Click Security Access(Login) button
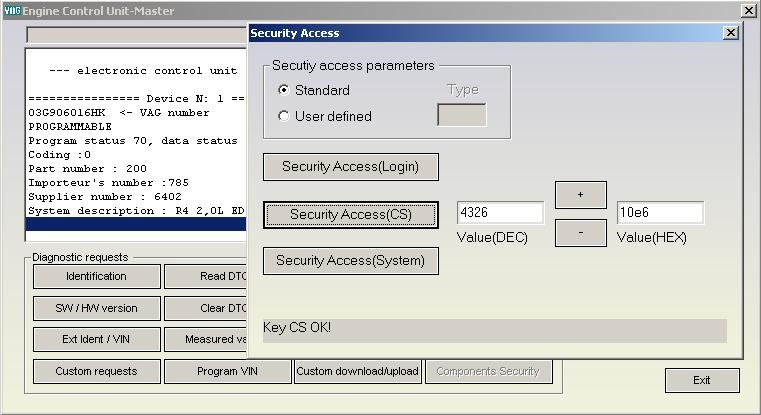This screenshot has height=415, width=761. [350, 167]
